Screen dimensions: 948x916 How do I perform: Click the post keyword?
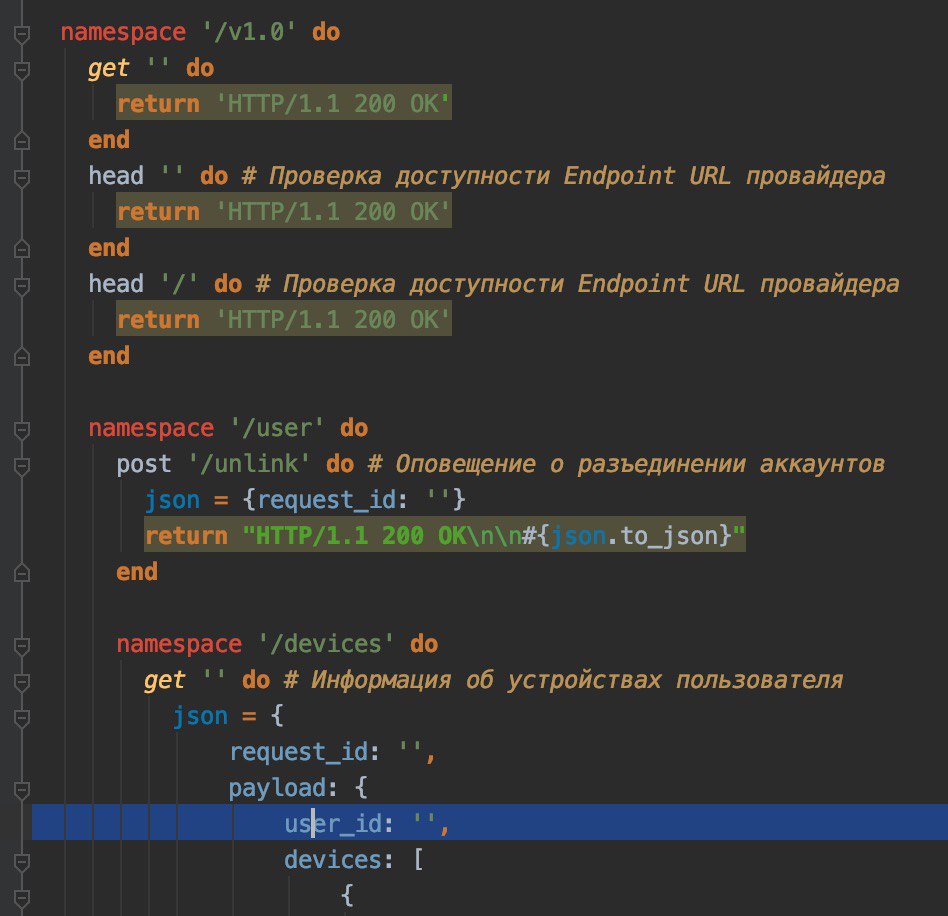[x=144, y=464]
